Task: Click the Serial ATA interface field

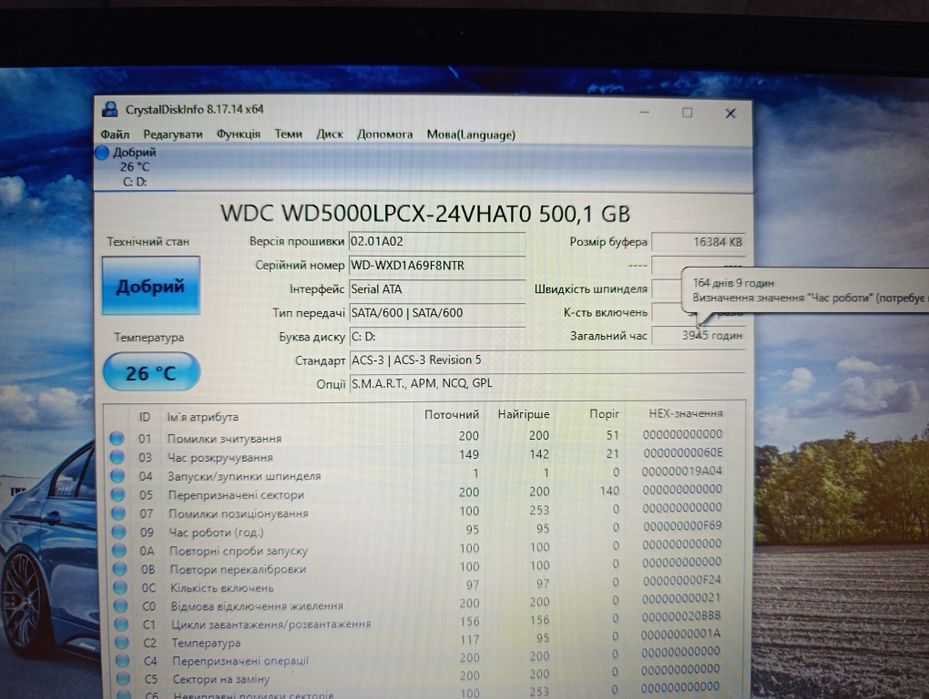Action: tap(437, 289)
